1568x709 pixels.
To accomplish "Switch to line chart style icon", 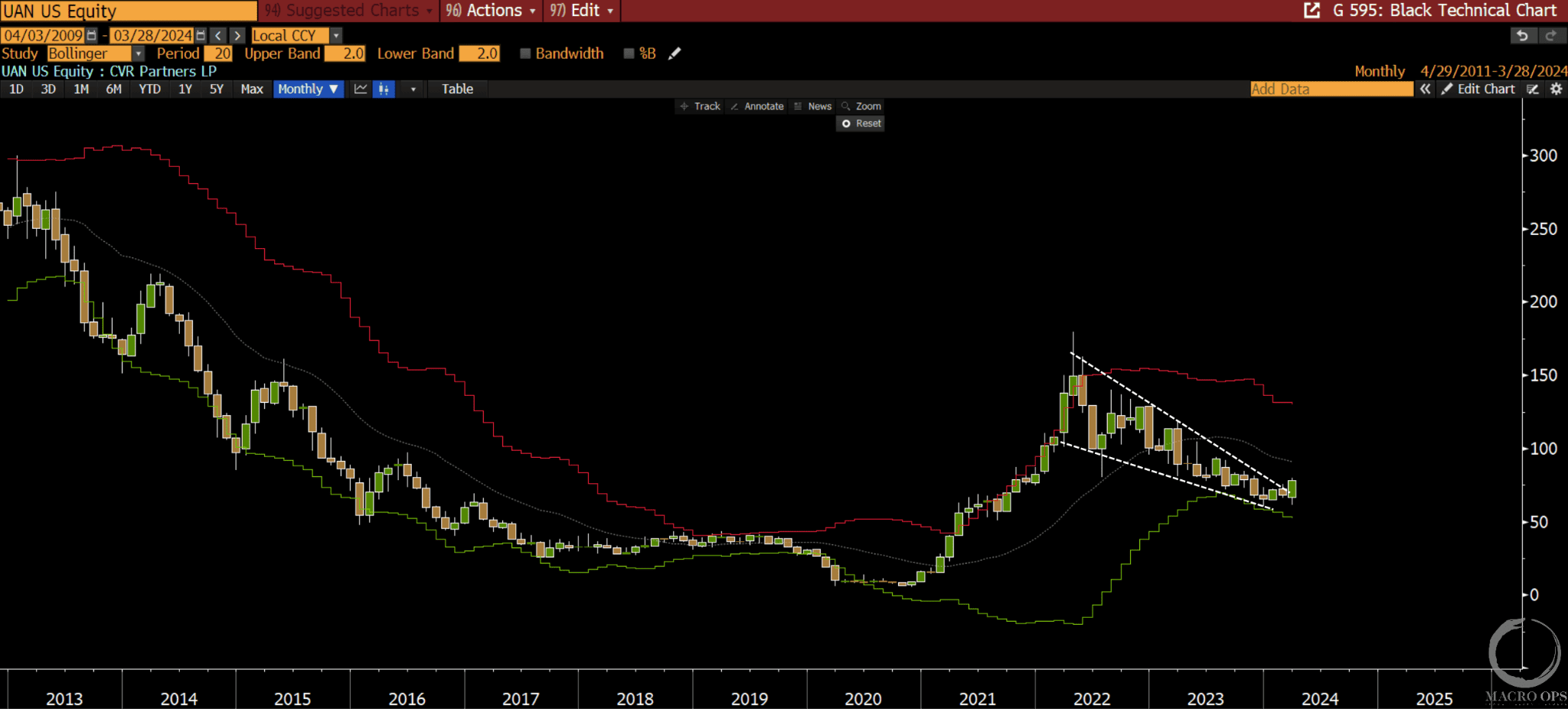I will click(361, 89).
